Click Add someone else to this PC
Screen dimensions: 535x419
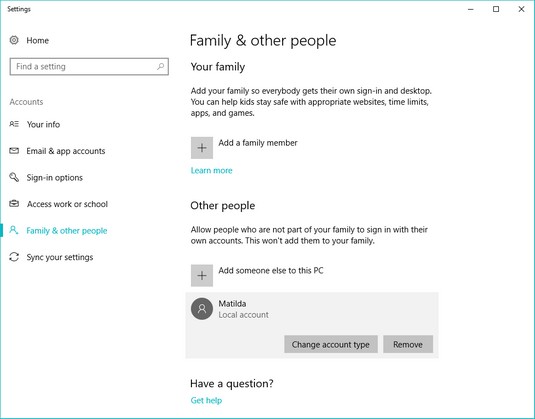(271, 271)
